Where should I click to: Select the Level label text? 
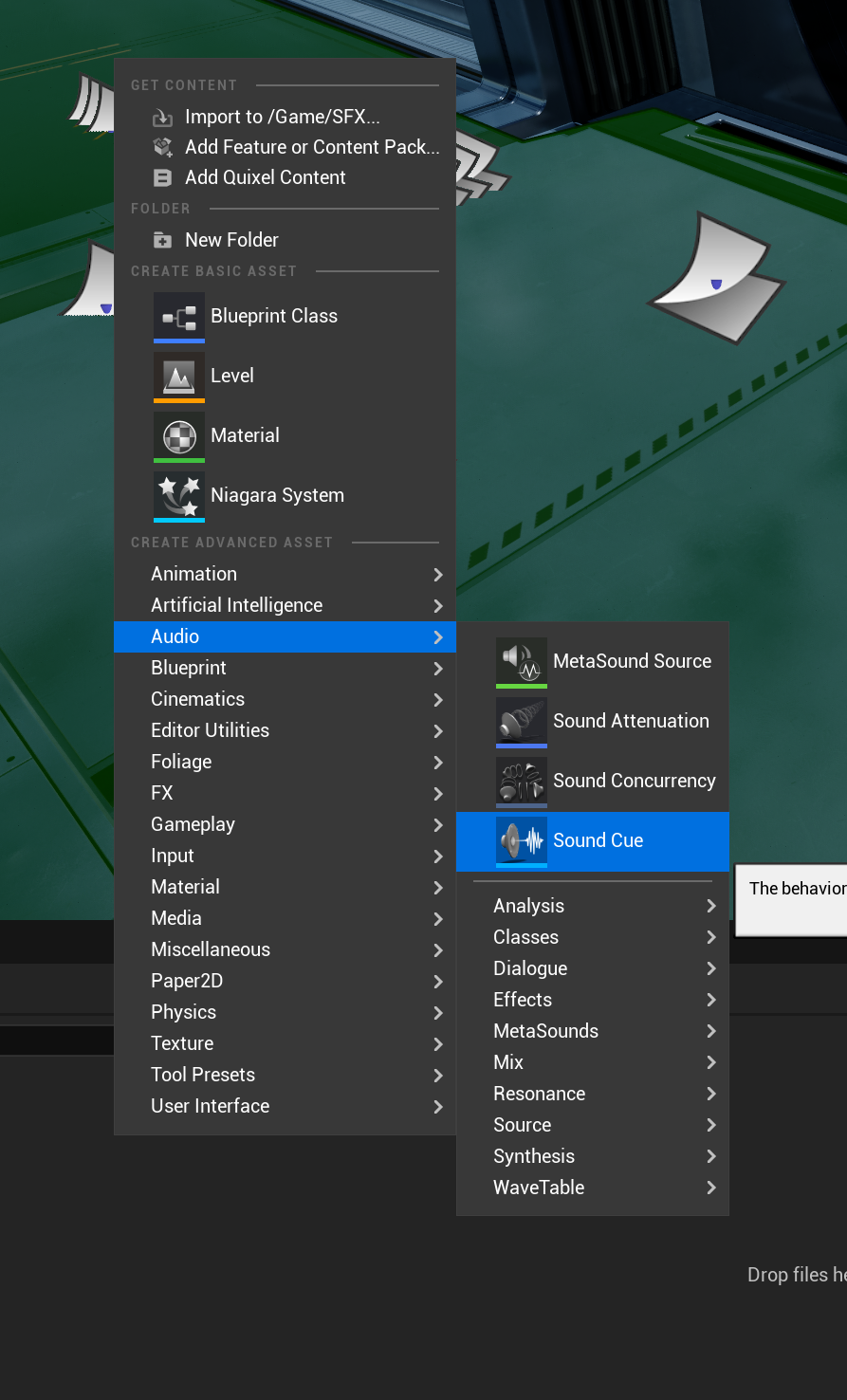[232, 376]
